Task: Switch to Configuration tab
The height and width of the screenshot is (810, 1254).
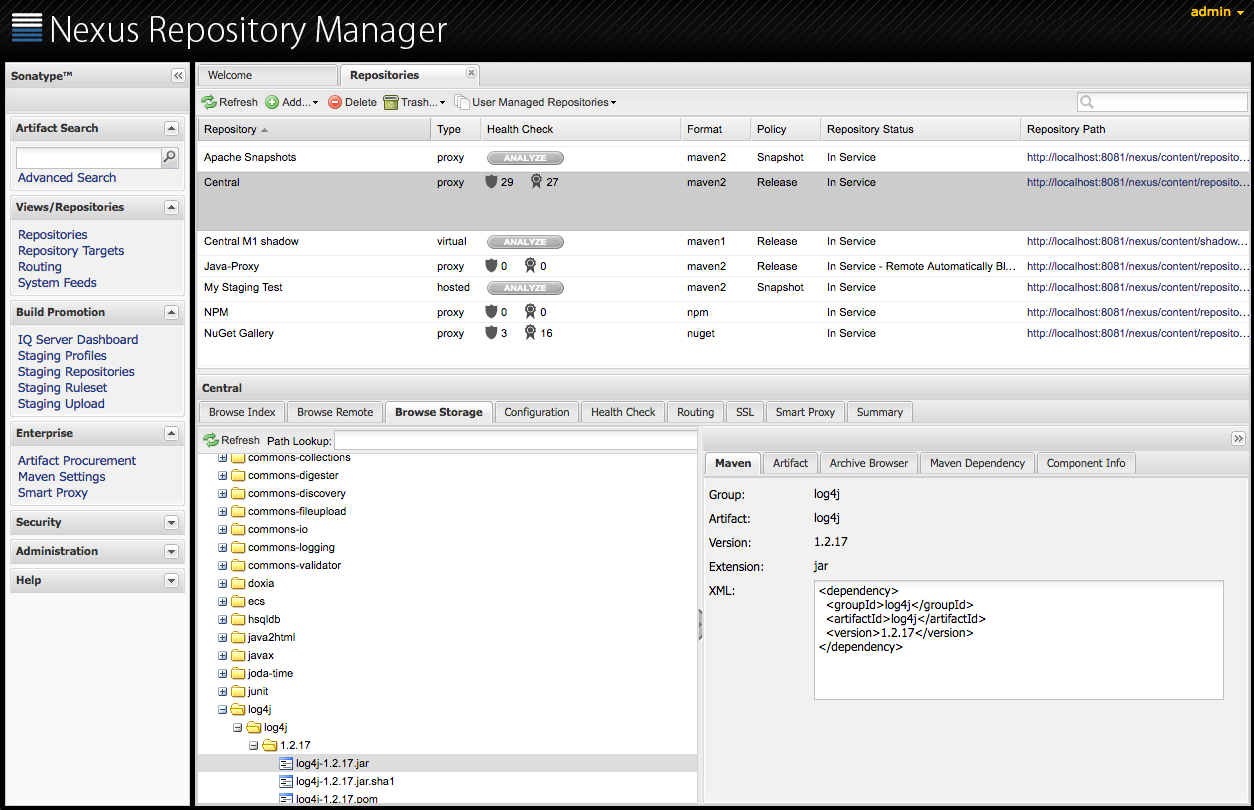Action: 537,412
